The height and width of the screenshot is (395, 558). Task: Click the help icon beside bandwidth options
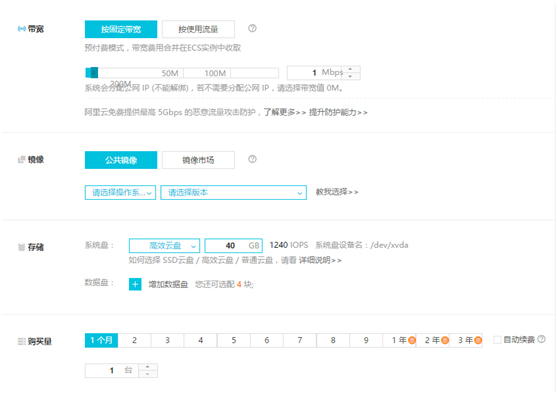(252, 28)
